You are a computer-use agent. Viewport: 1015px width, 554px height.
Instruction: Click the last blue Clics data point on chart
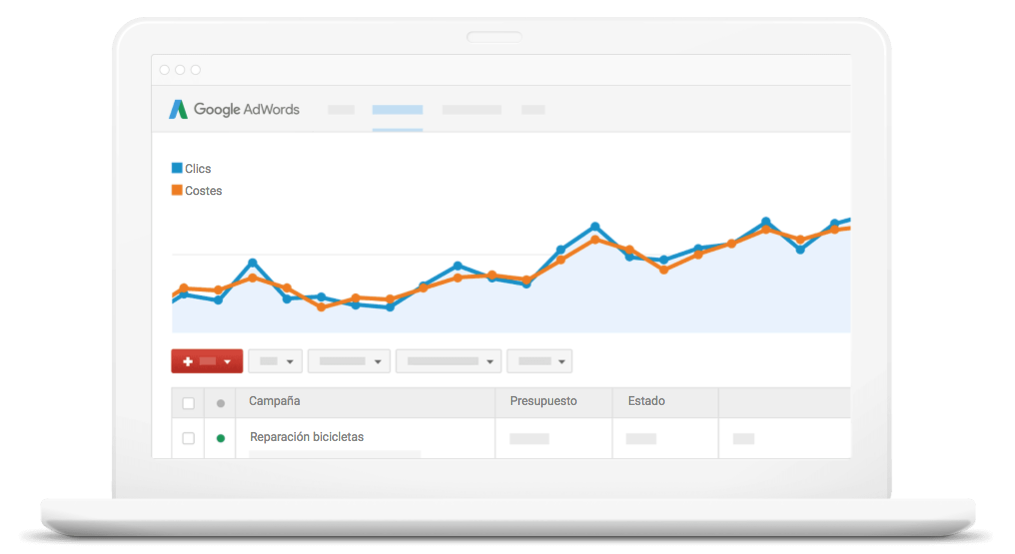click(x=834, y=224)
